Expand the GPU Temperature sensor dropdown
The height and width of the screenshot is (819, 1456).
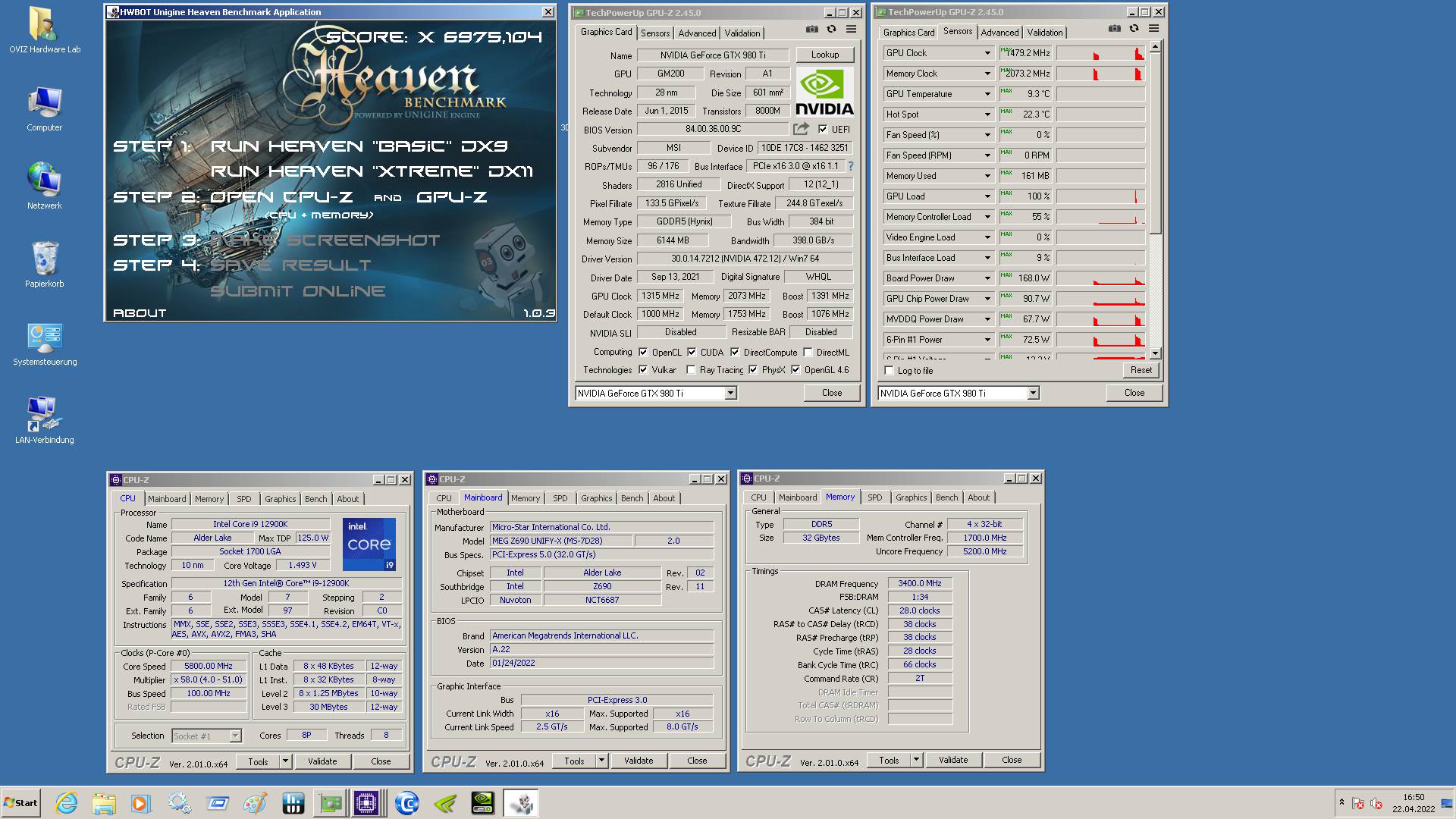987,94
